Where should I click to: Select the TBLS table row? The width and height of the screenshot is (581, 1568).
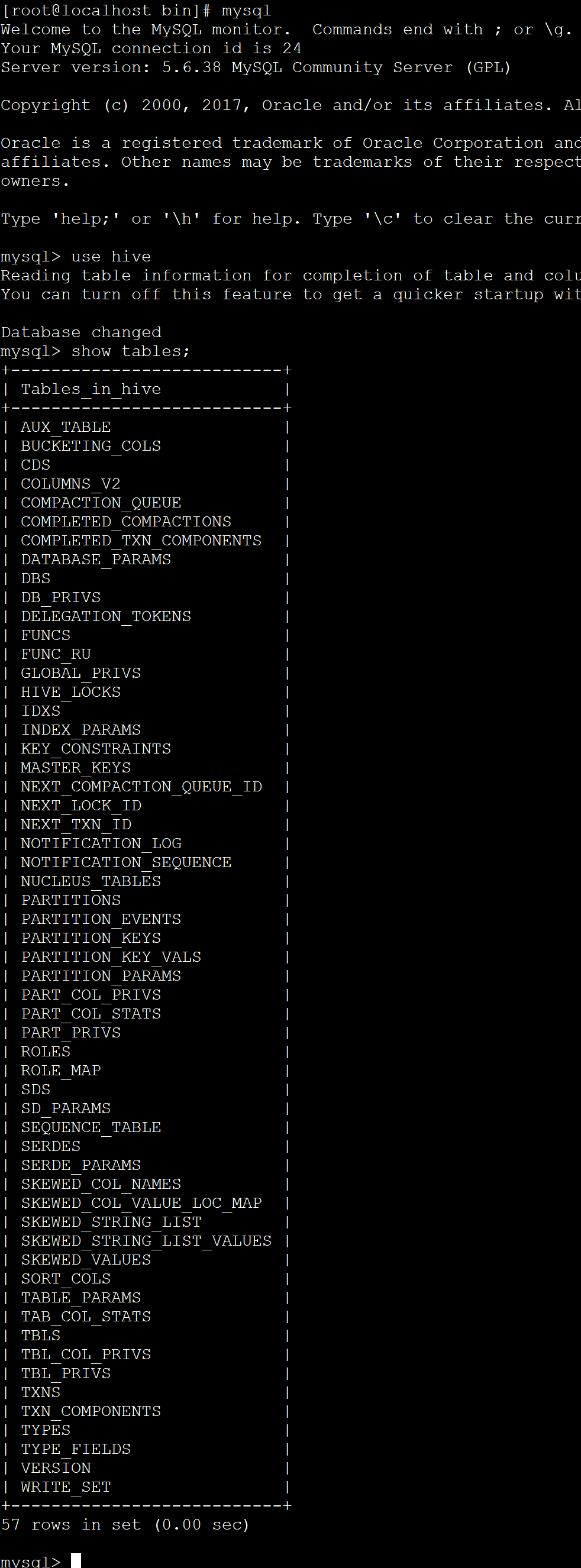41,1336
